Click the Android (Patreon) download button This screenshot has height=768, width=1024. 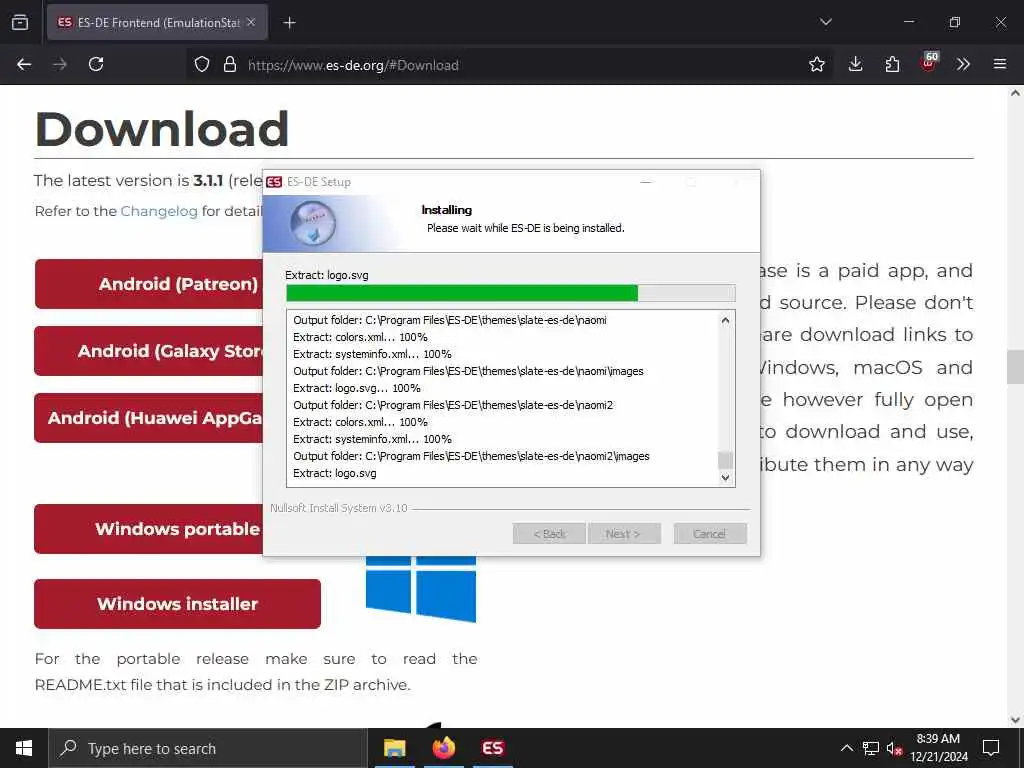tap(149, 284)
